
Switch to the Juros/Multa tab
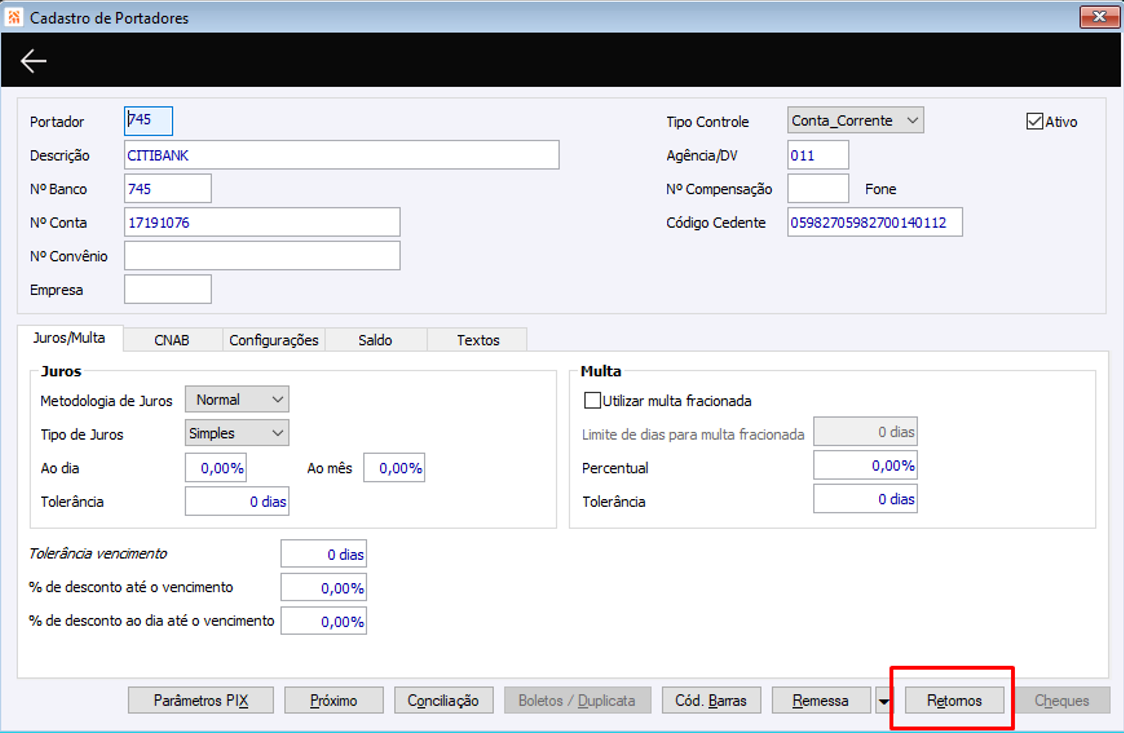click(x=70, y=337)
